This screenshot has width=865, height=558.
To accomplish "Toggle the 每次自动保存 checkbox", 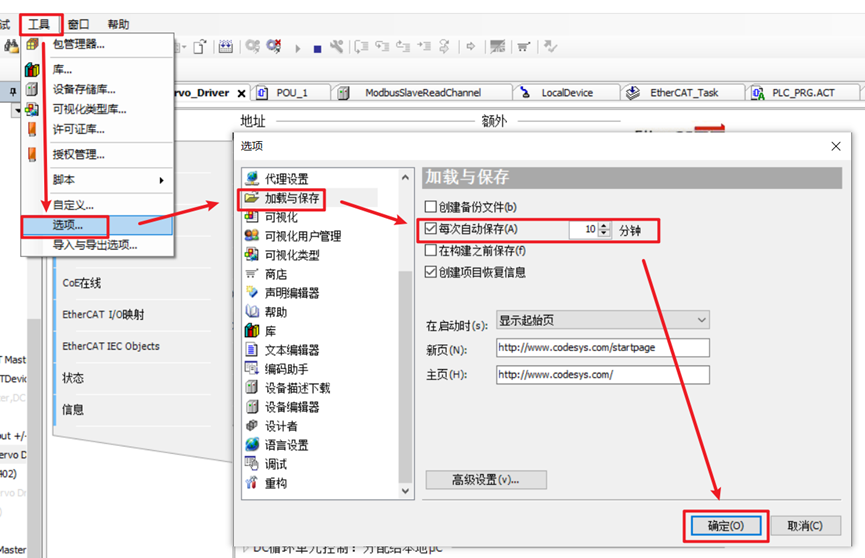I will coord(431,229).
